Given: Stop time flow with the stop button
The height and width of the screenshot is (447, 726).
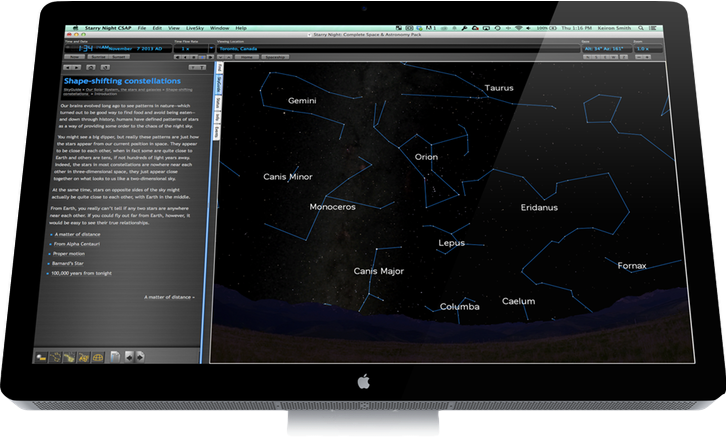Looking at the screenshot, I should [194, 57].
